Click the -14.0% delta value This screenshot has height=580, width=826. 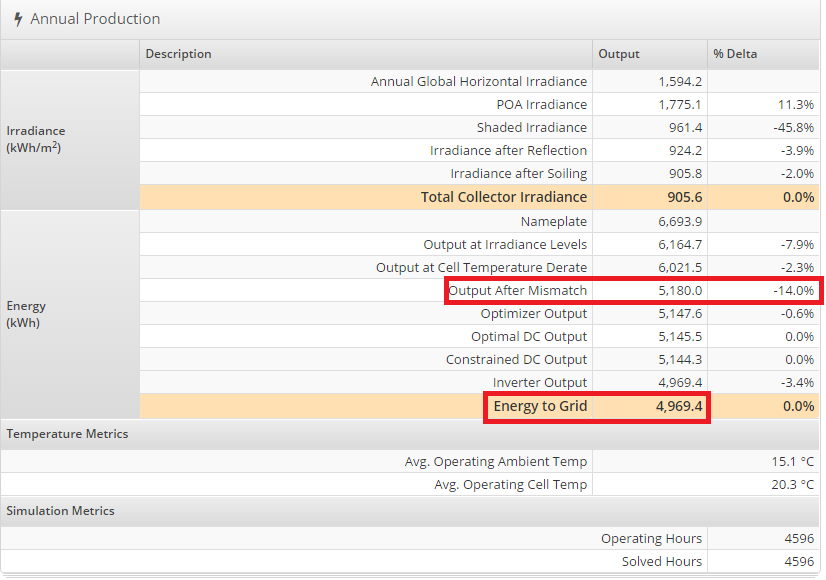793,290
